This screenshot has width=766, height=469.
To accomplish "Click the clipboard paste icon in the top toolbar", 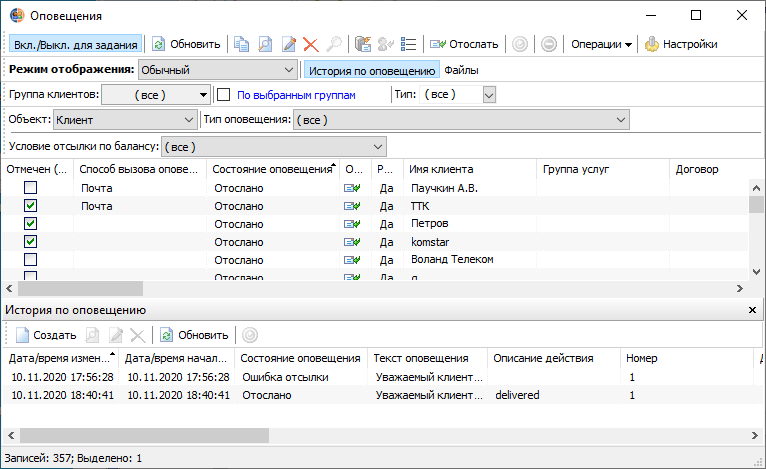I will point(362,44).
